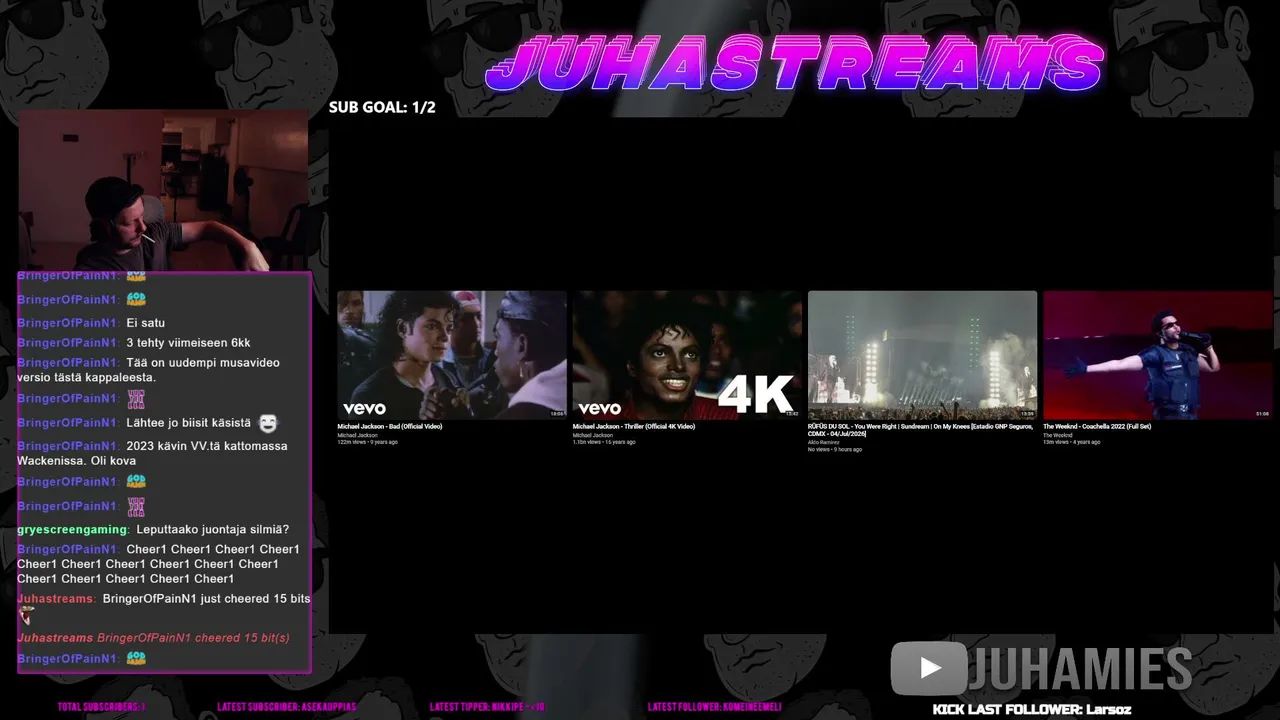Click the title 'Michael Jackson - Thriller (Official 4K Video)'
1280x720 pixels.
(634, 427)
